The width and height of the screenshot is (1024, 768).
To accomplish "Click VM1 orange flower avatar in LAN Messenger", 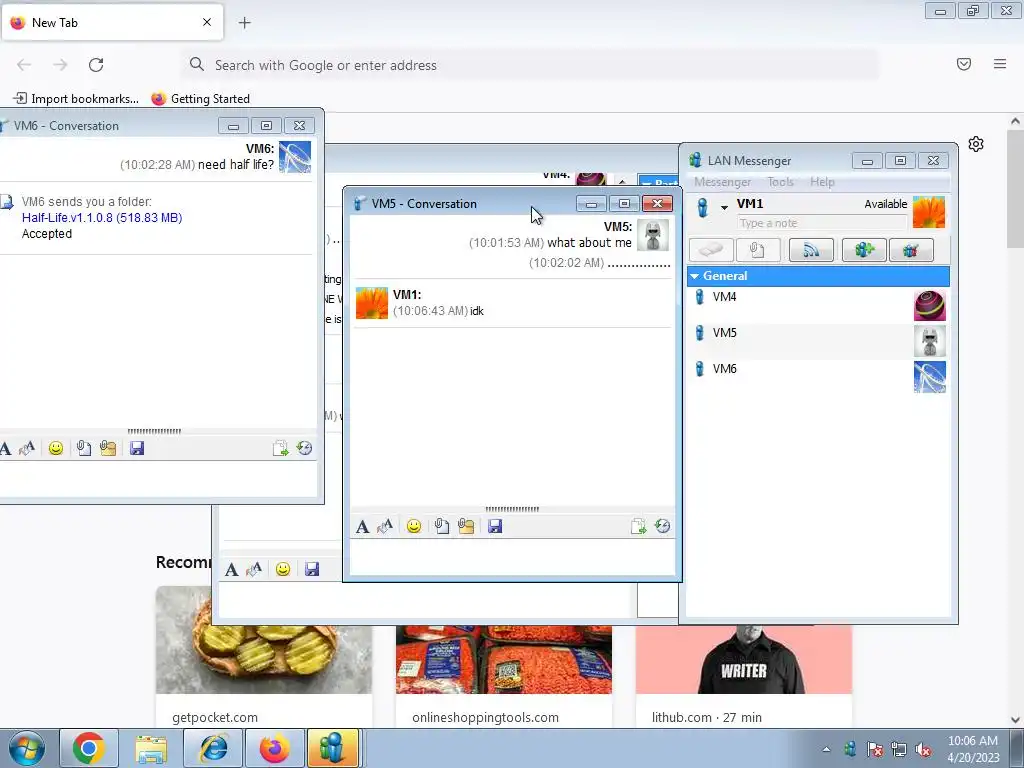I will [929, 212].
